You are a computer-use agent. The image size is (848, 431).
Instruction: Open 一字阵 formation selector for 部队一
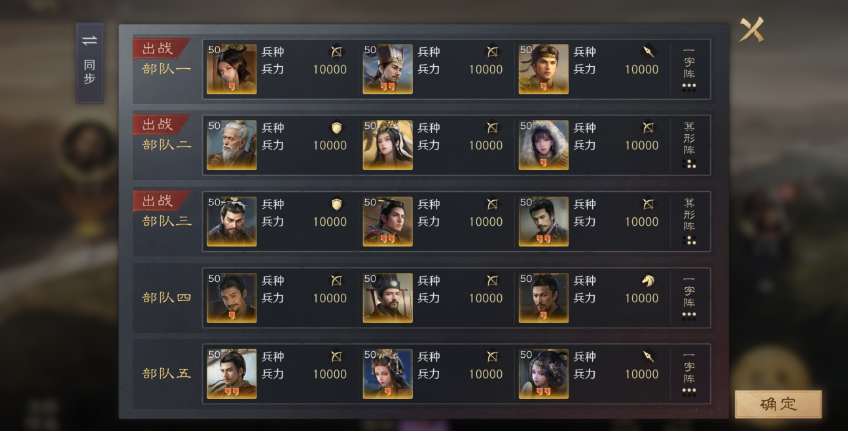pyautogui.click(x=689, y=69)
